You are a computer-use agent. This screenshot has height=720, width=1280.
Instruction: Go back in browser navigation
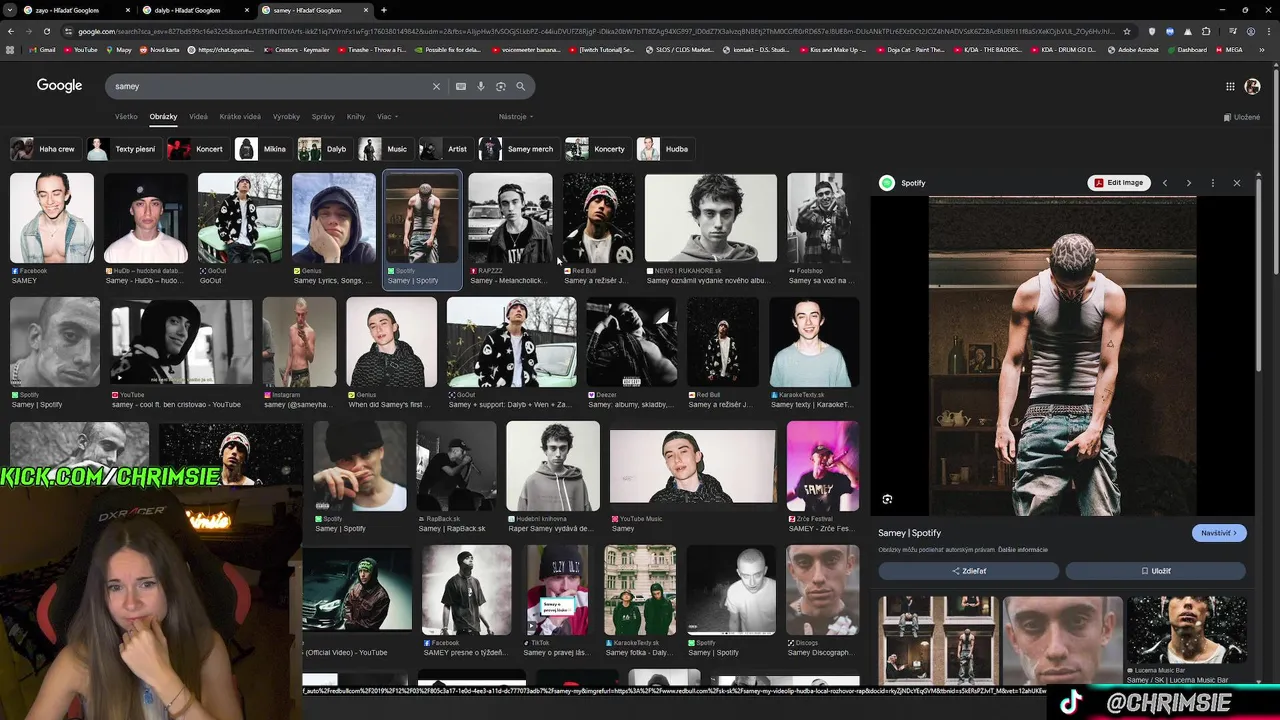click(x=11, y=31)
